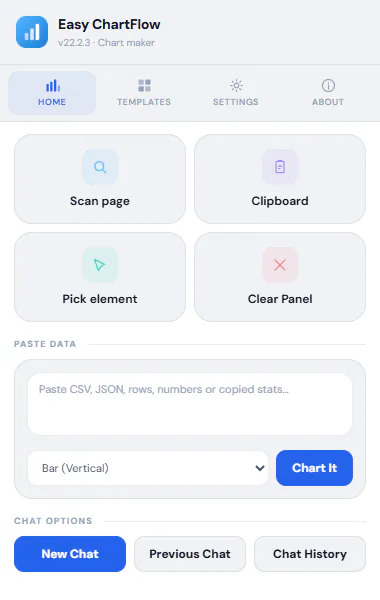Select the Home bar chart icon
Screen dimensions: 380x600
coord(52,86)
